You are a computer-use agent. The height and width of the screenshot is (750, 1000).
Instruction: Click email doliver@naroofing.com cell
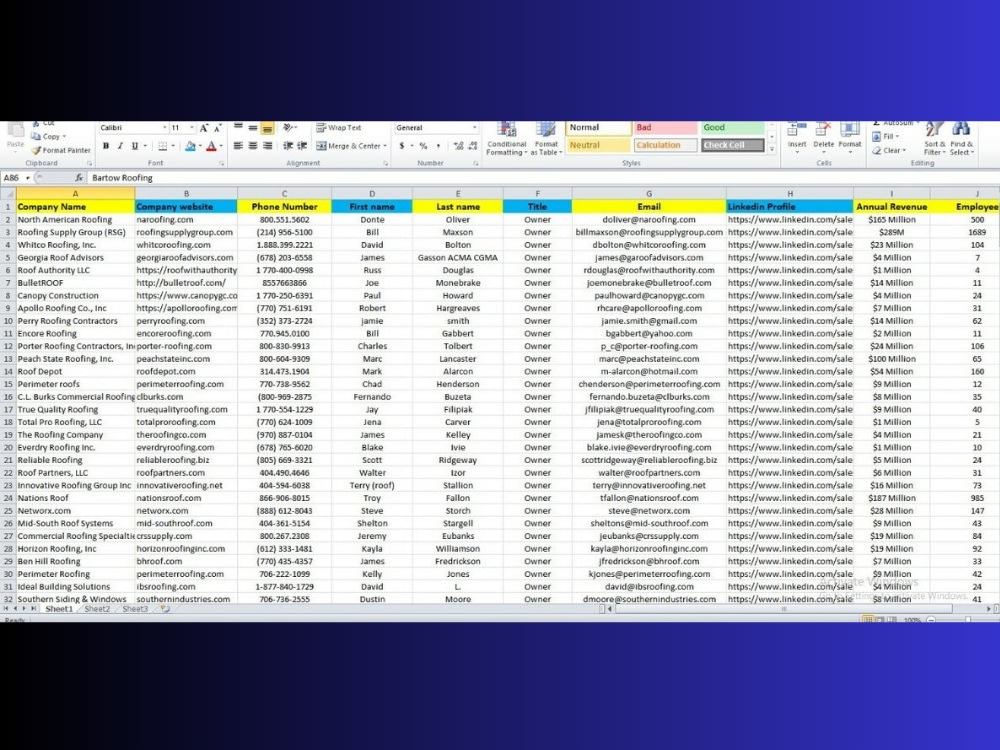tap(649, 219)
